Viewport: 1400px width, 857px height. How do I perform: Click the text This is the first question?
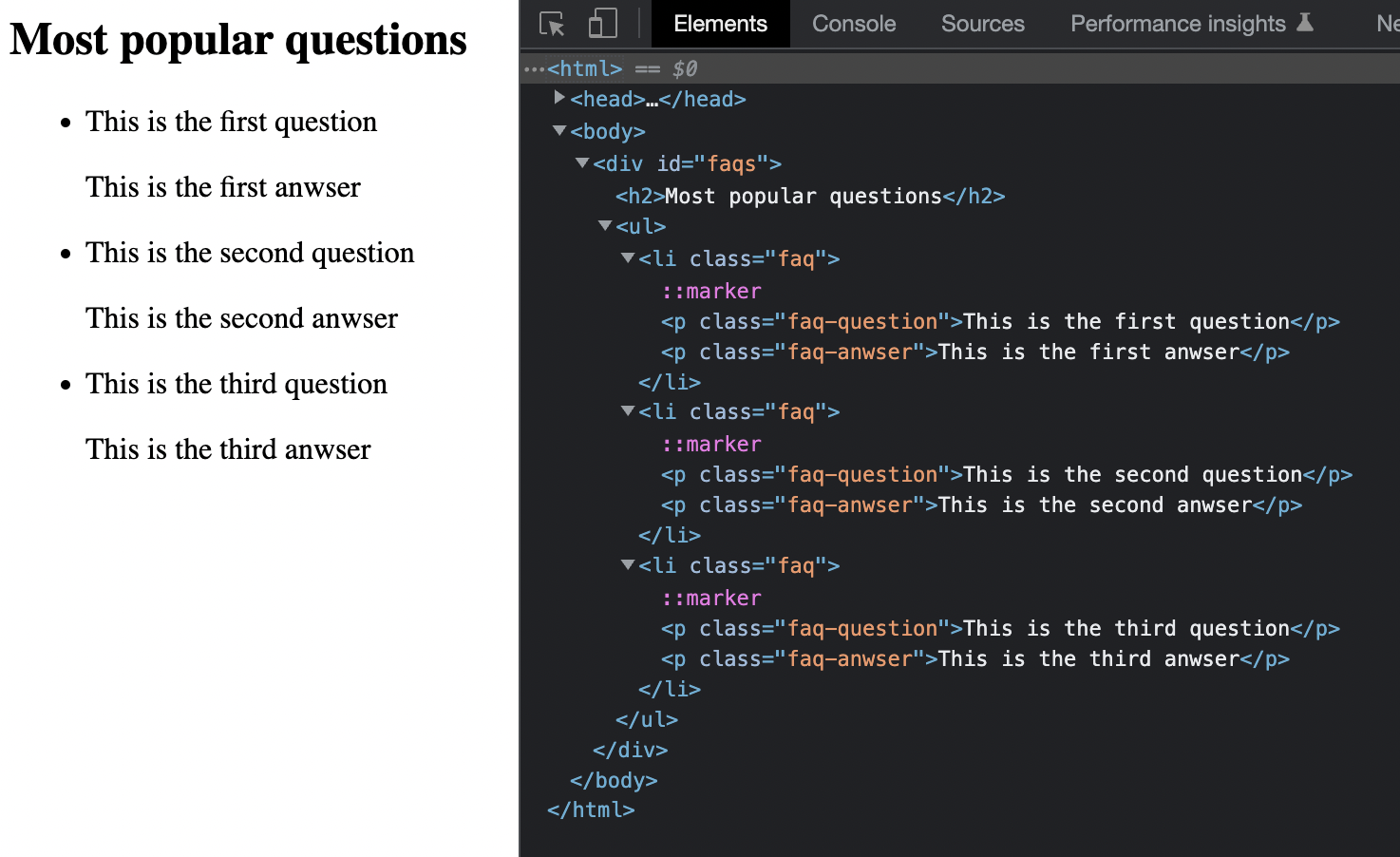[x=231, y=122]
